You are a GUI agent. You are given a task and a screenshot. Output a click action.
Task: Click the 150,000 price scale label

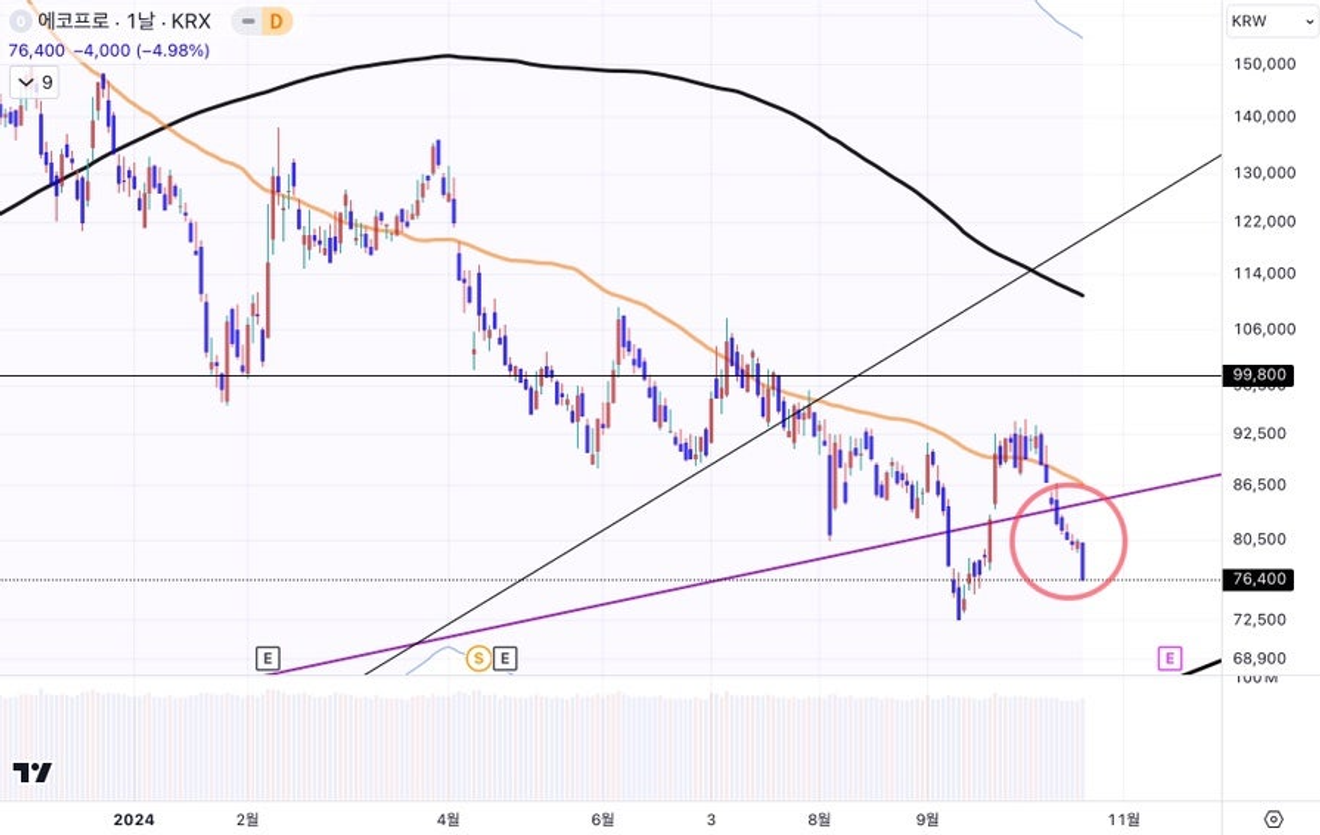(1265, 63)
